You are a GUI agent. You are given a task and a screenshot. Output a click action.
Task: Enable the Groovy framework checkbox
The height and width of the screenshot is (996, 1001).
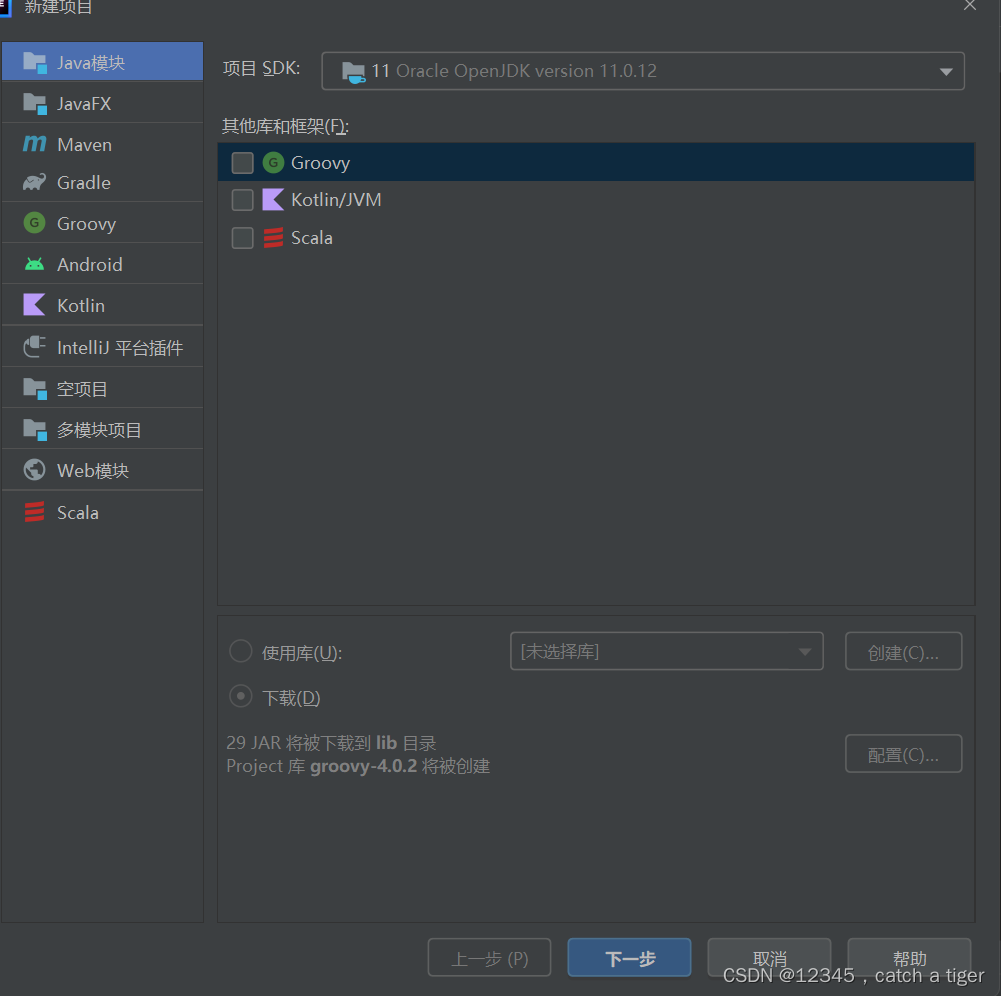click(243, 163)
